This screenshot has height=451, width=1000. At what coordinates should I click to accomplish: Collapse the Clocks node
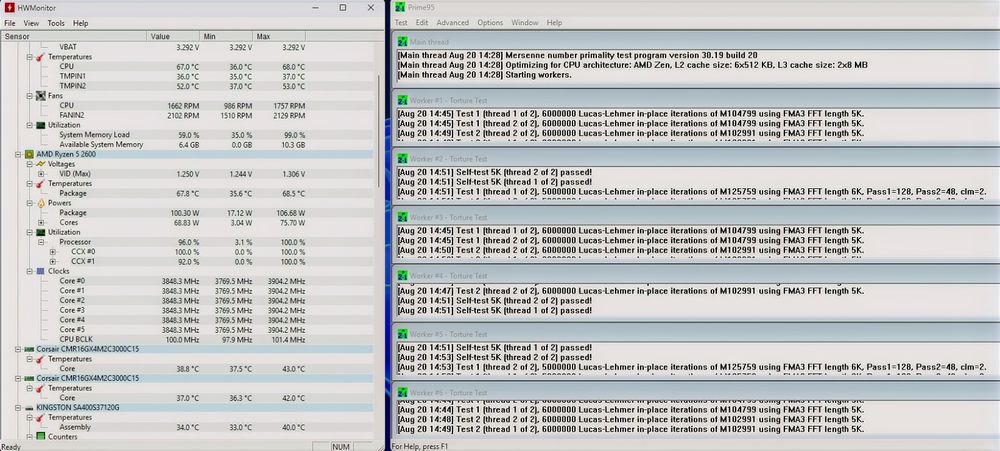point(30,271)
